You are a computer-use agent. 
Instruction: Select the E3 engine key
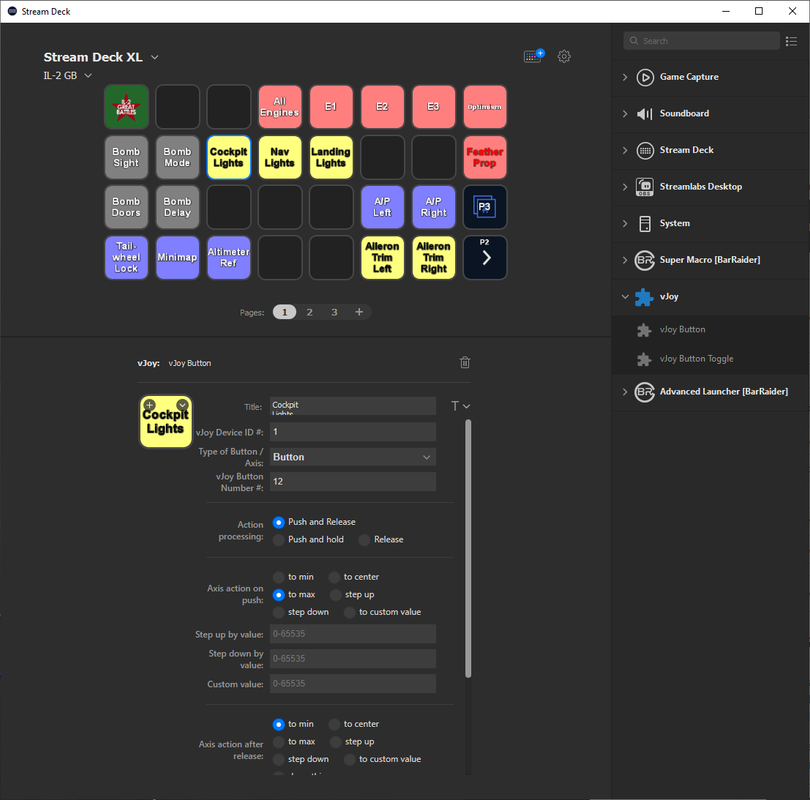pos(433,107)
